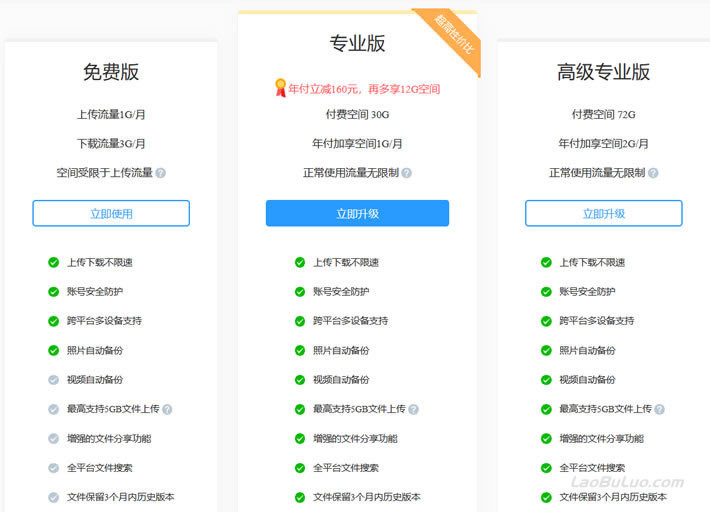Click gray check beside 免费版 文件保留3个月内历史版本
The width and height of the screenshot is (710, 512).
point(53,498)
